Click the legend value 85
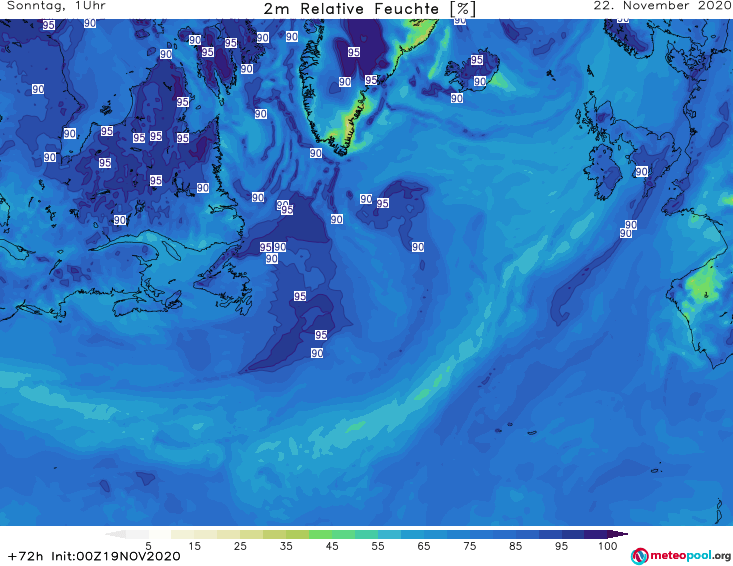 [515, 546]
